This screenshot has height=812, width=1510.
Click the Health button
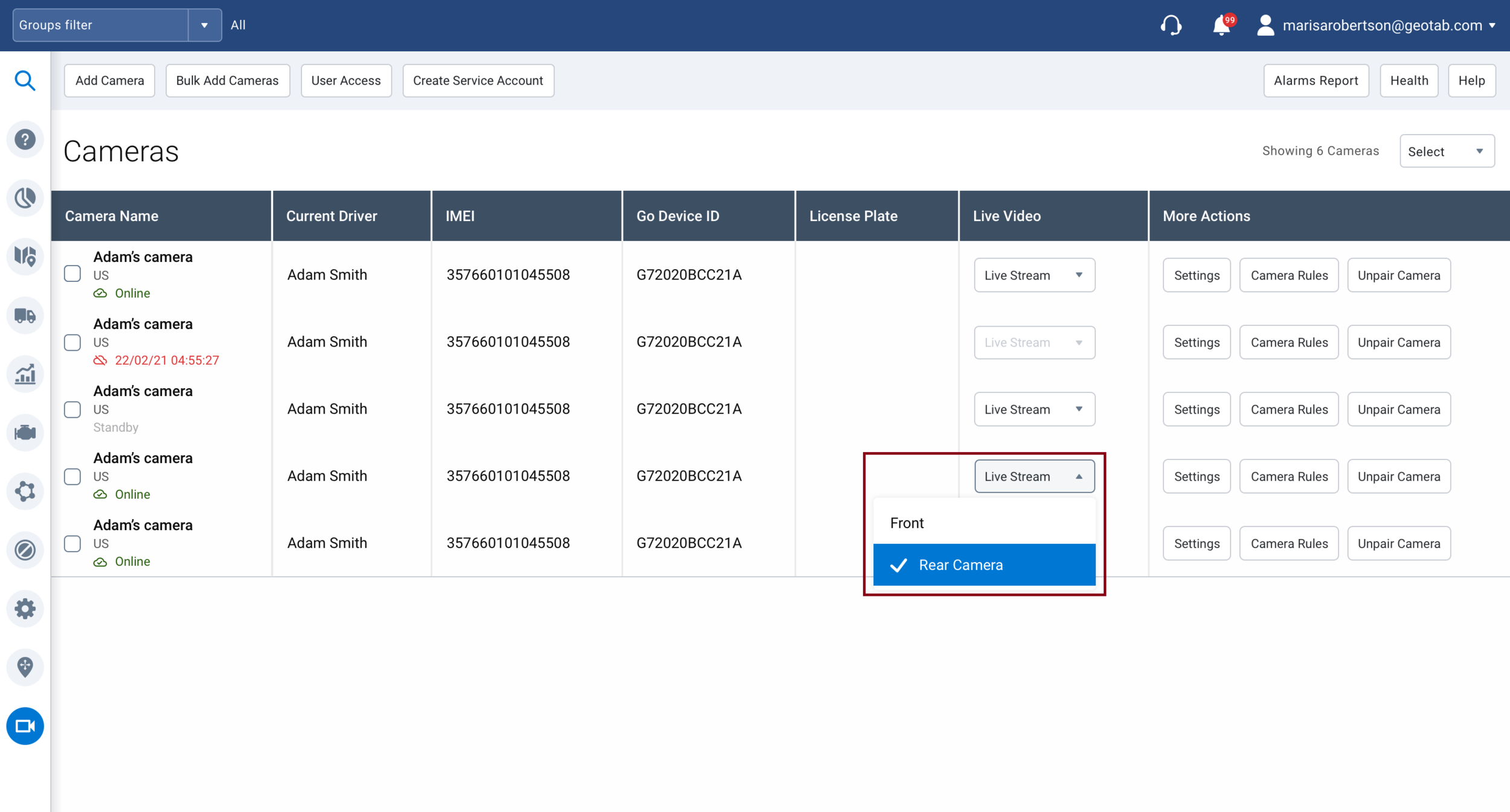[1409, 80]
